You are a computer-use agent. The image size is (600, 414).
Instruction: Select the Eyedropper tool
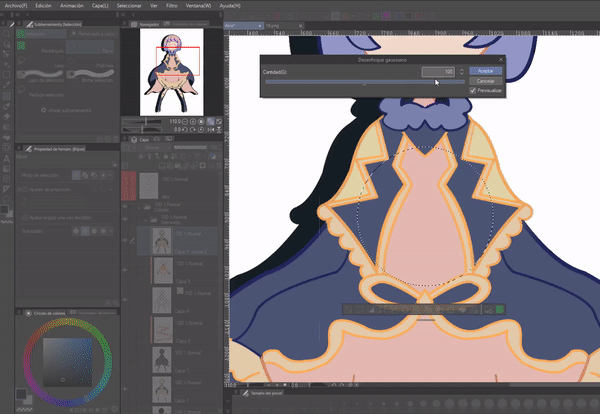[6, 85]
